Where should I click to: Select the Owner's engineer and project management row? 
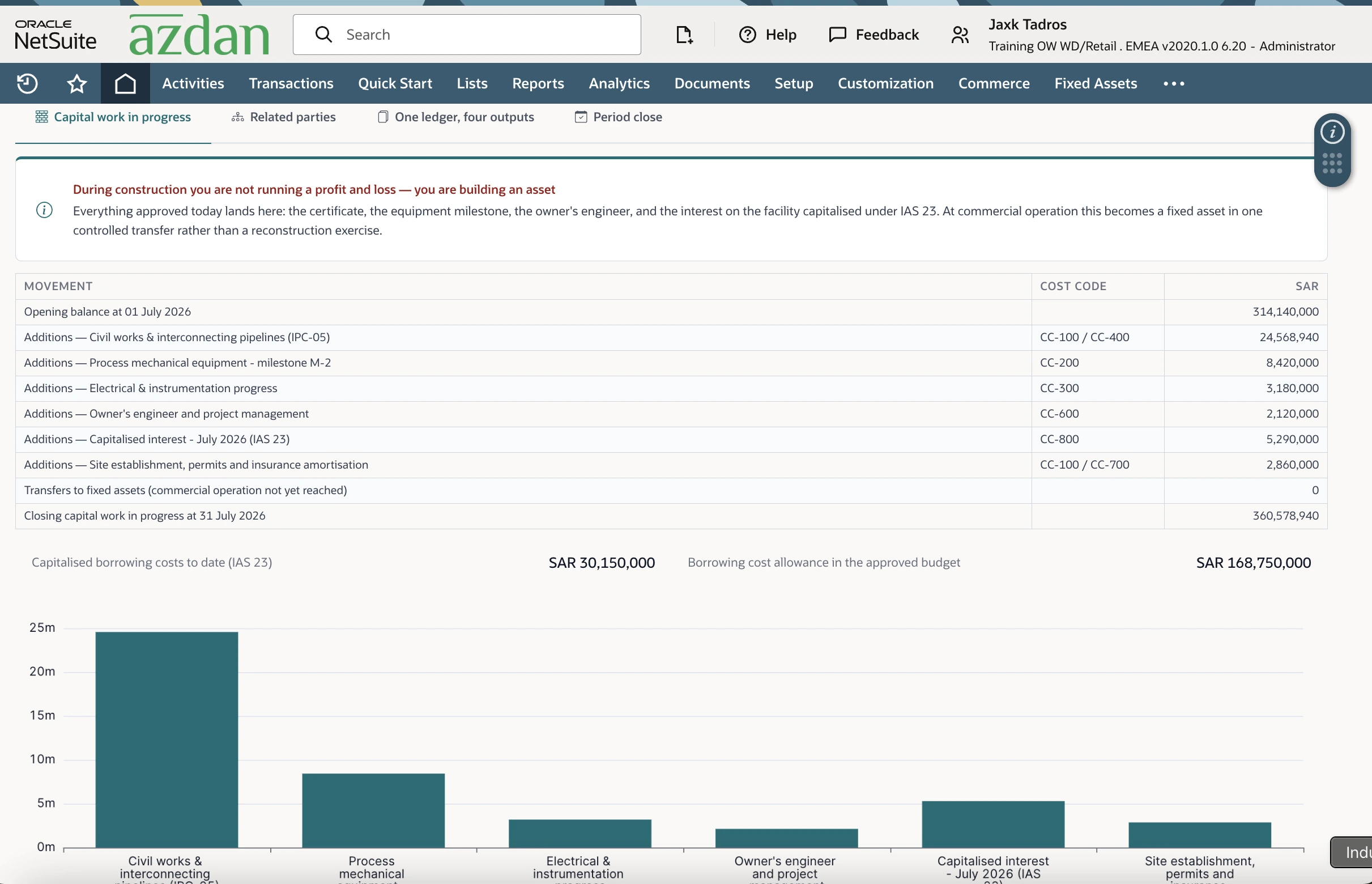671,414
